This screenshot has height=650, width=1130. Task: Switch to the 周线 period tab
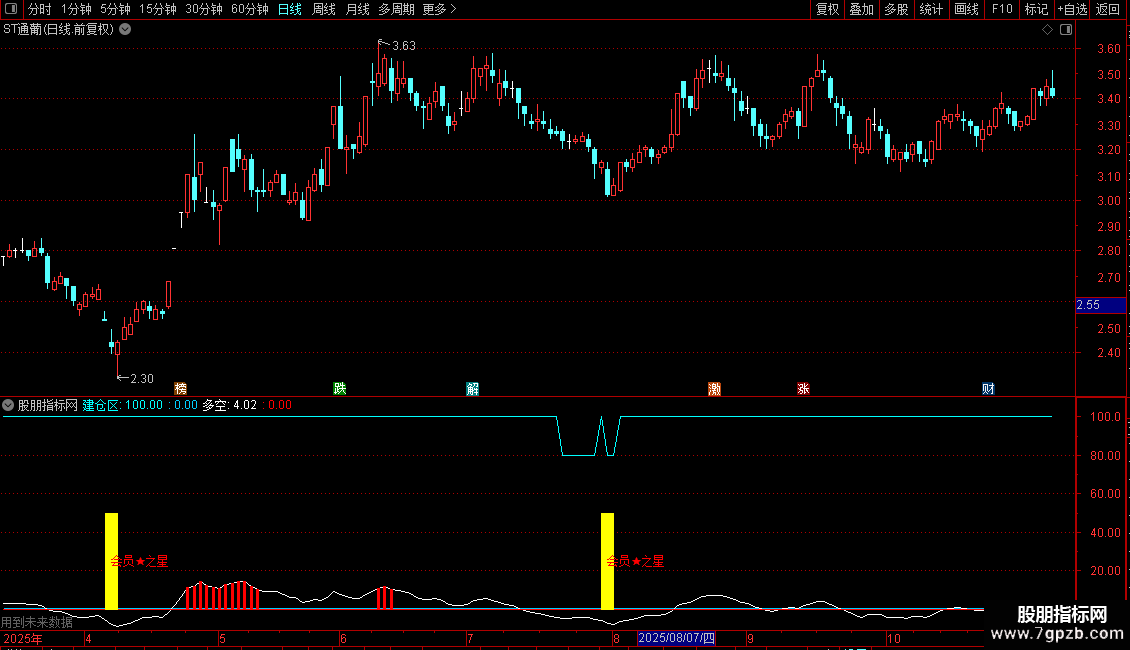(324, 9)
